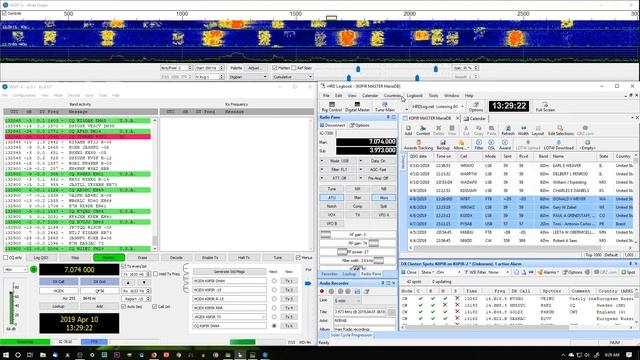640x360 pixels.
Task: Click the Width icon in logbook toolbar
Action: tap(523, 130)
